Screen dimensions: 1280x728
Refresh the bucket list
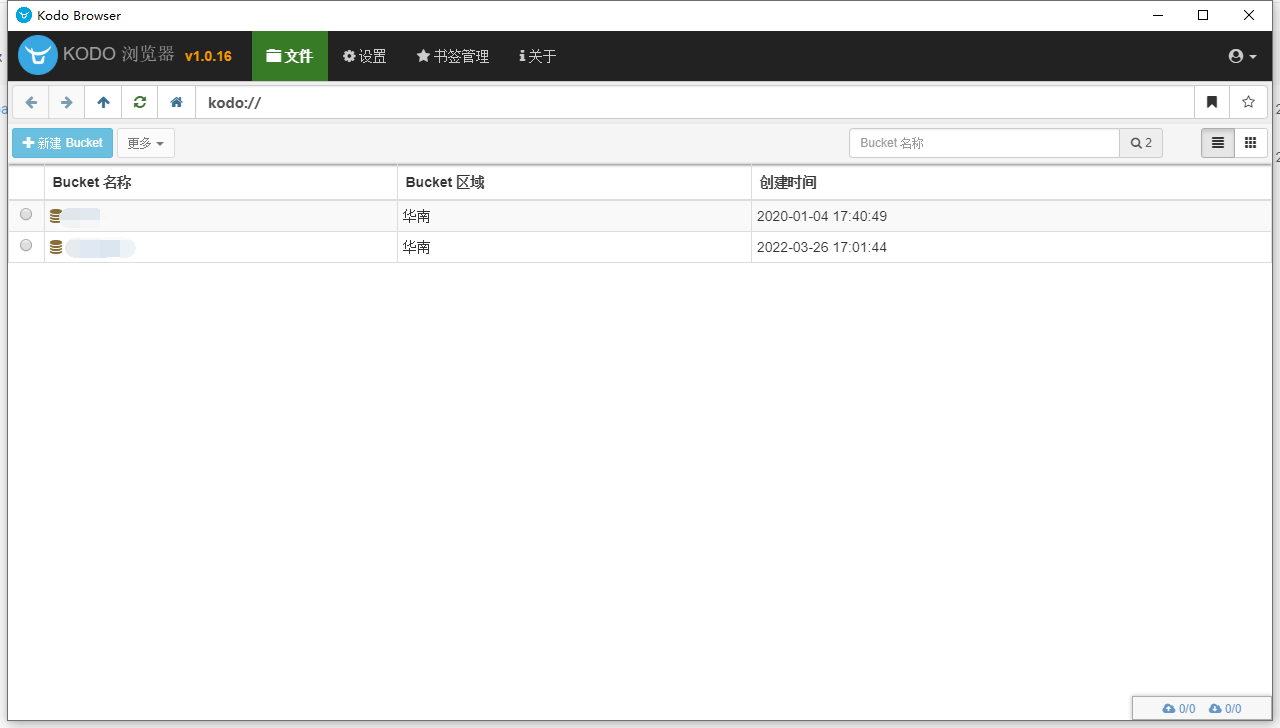tap(140, 102)
